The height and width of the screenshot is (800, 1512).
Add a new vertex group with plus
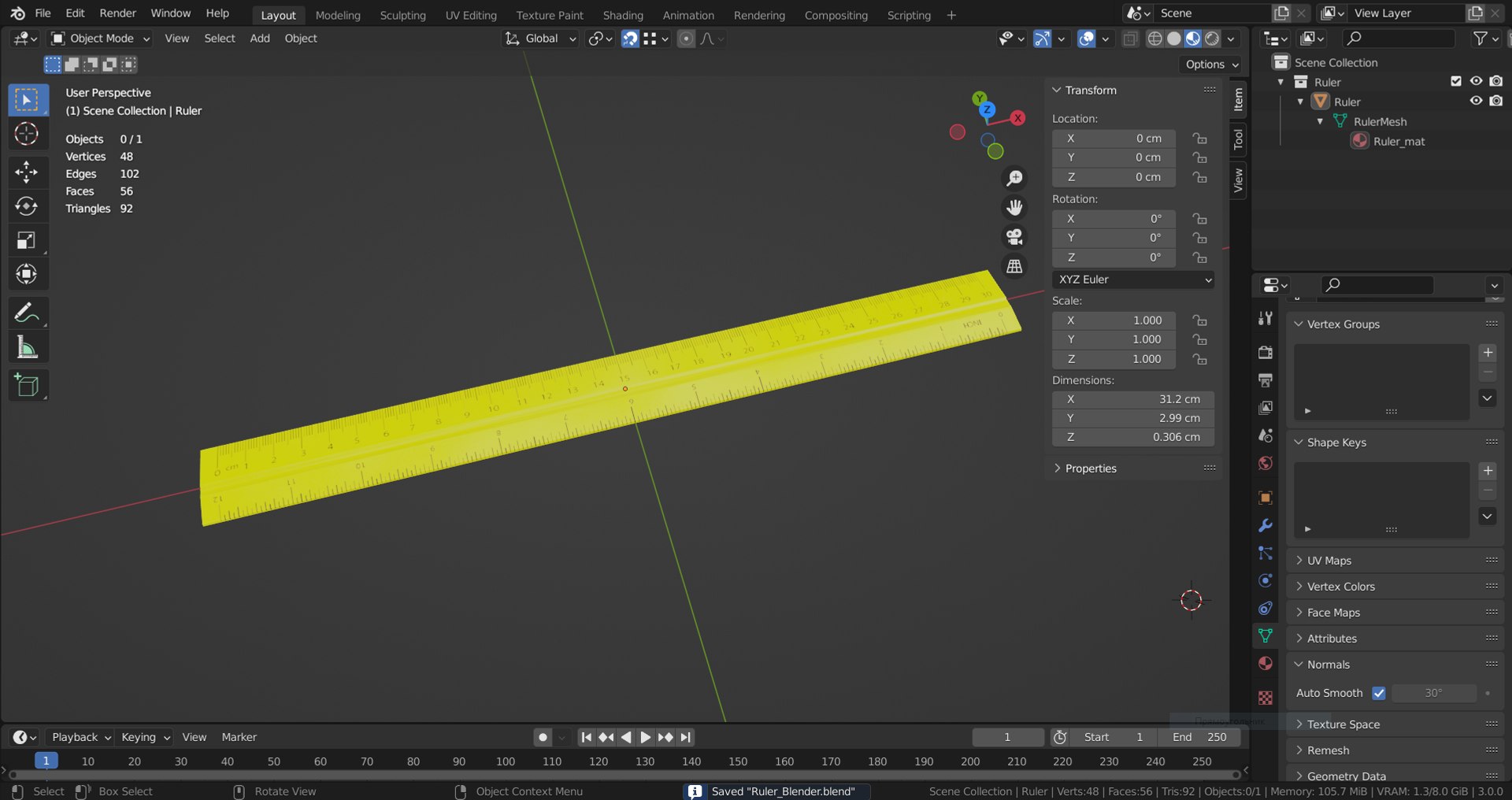point(1488,352)
